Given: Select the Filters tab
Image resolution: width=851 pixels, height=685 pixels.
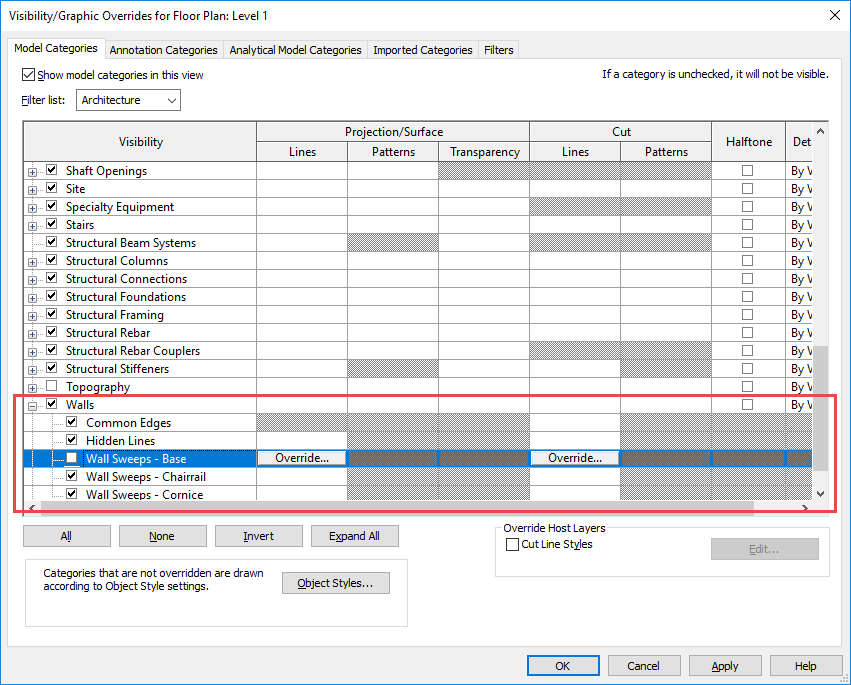Looking at the screenshot, I should pos(499,50).
